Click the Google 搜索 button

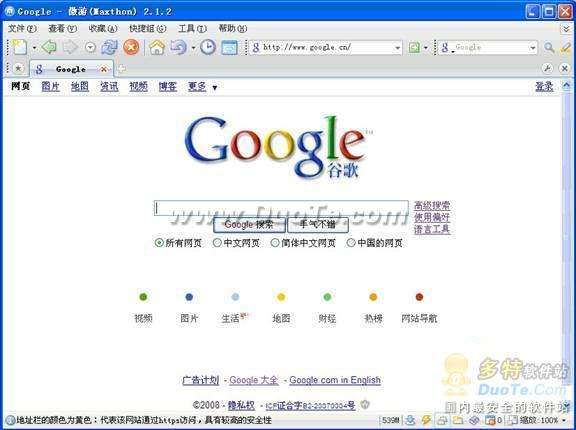pos(249,224)
